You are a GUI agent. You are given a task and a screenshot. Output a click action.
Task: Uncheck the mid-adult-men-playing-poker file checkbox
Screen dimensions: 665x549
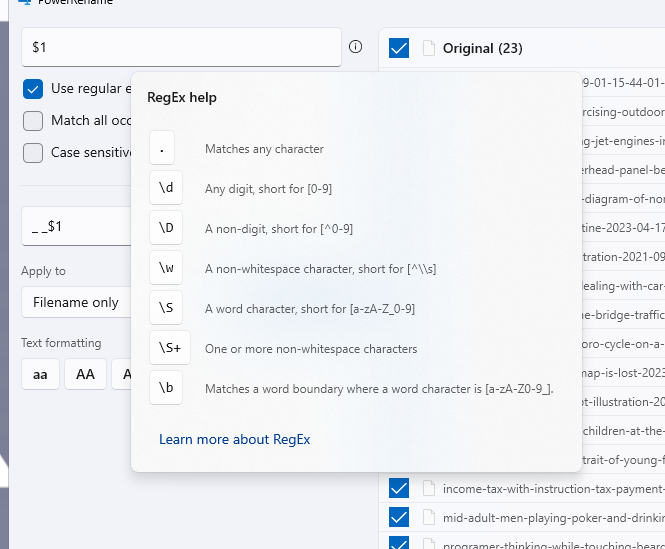pos(399,517)
